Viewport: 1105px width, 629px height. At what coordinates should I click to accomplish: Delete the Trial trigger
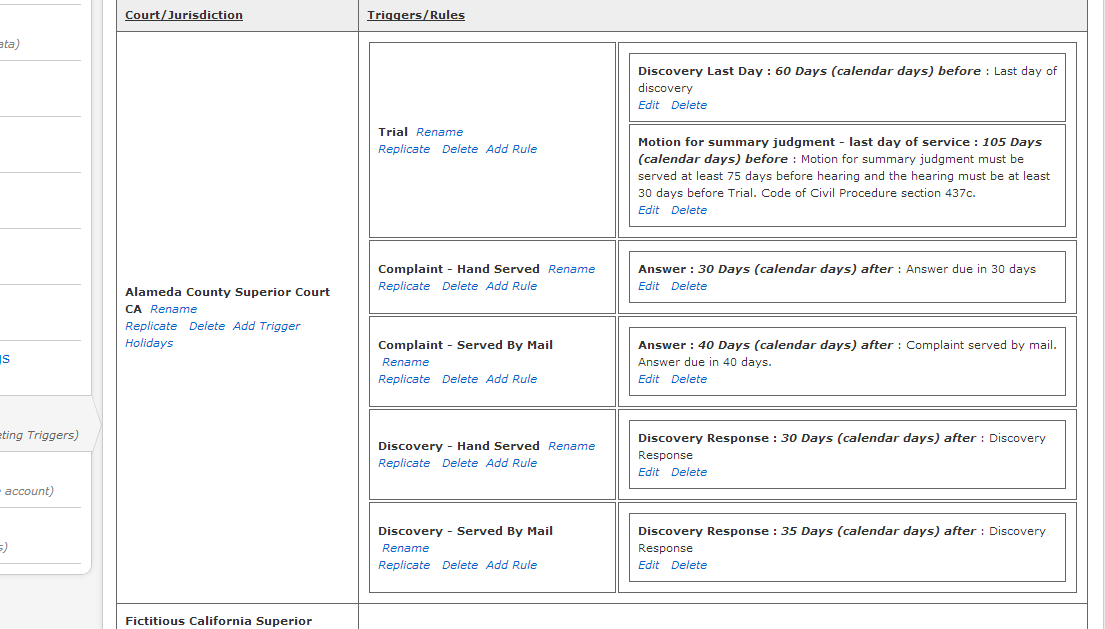[x=459, y=149]
